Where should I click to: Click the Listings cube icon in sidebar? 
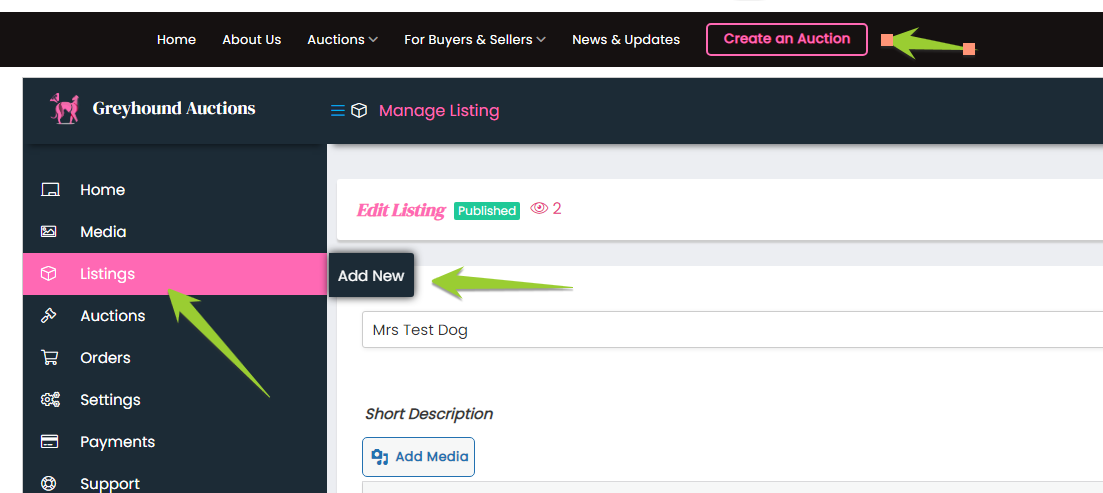49,274
